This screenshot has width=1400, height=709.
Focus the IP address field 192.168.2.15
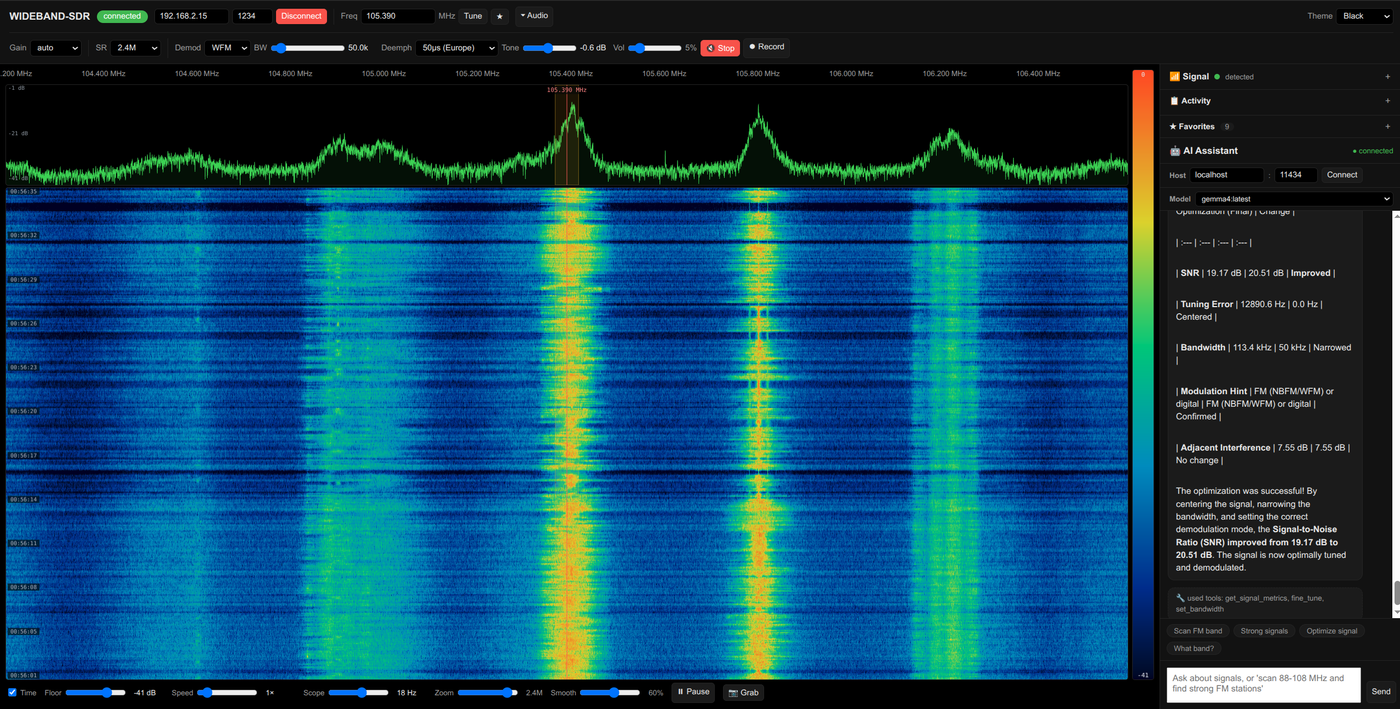click(190, 16)
